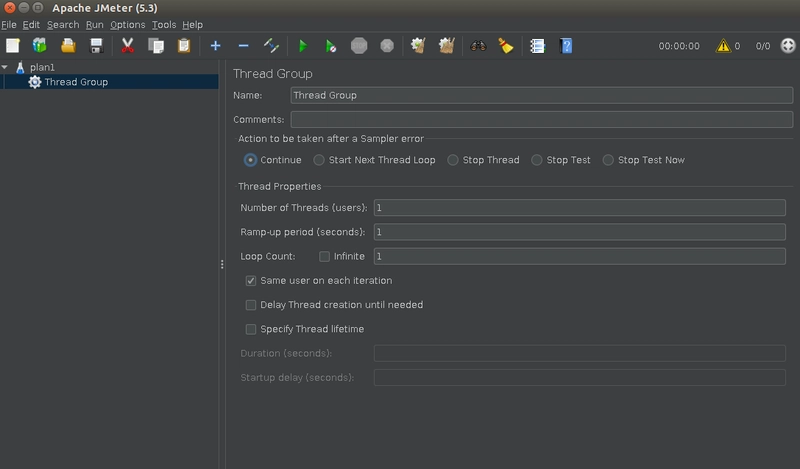
Task: Click the Comments input field
Action: click(x=541, y=119)
